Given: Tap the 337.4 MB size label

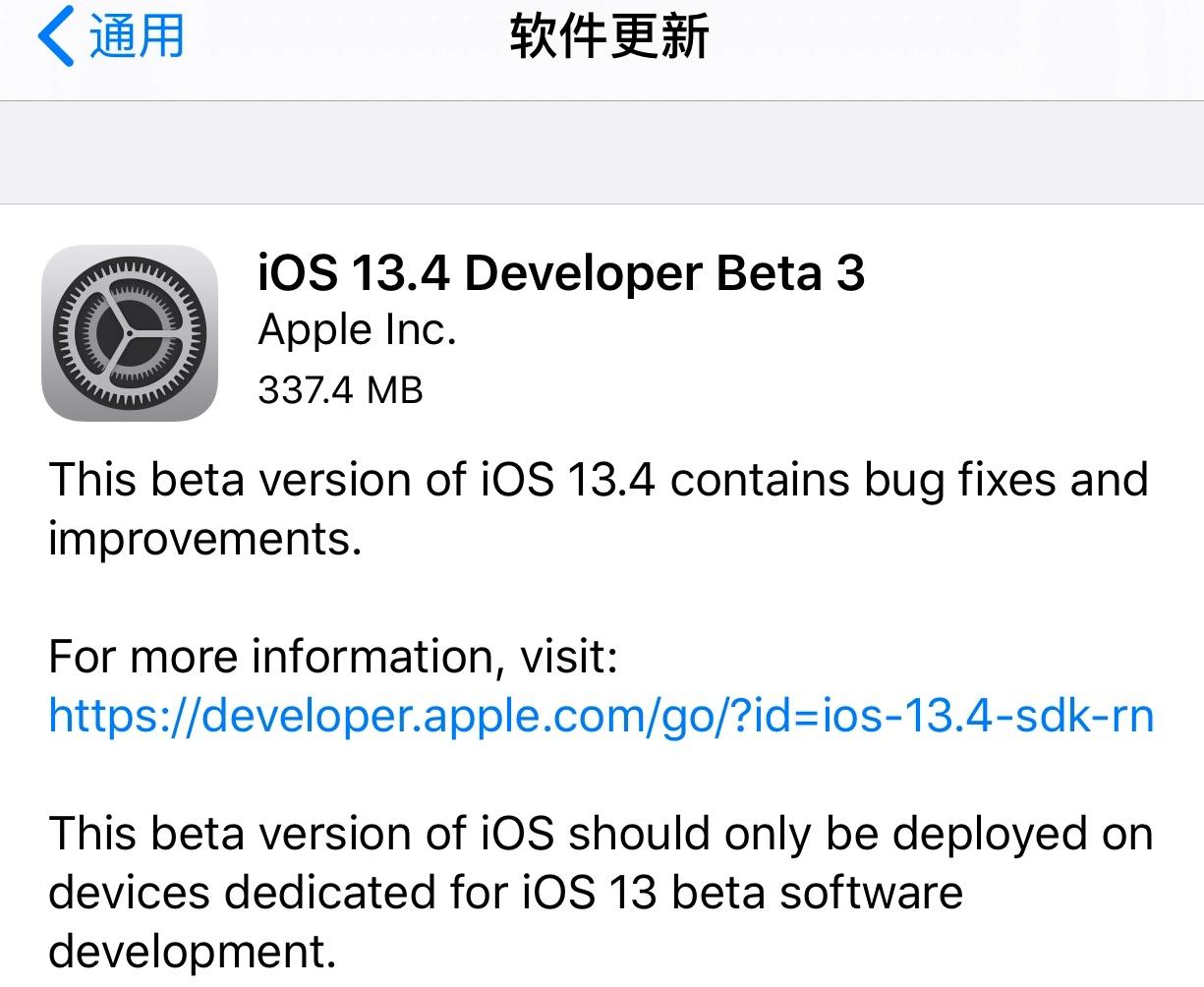Looking at the screenshot, I should (x=339, y=390).
